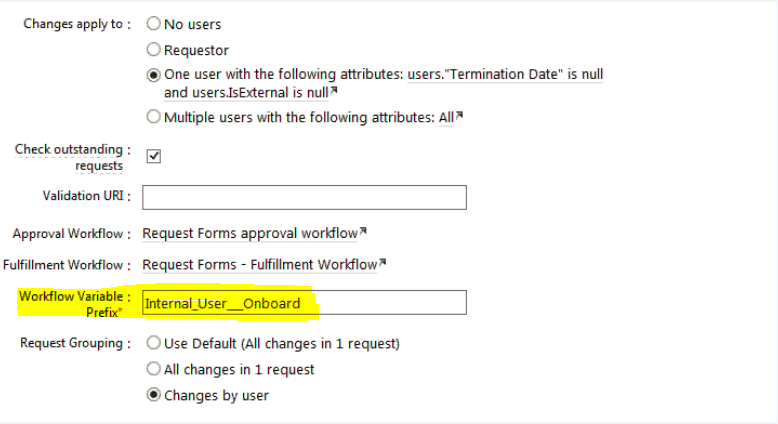The height and width of the screenshot is (424, 778).
Task: Choose the Requestor radio option
Action: [153, 49]
